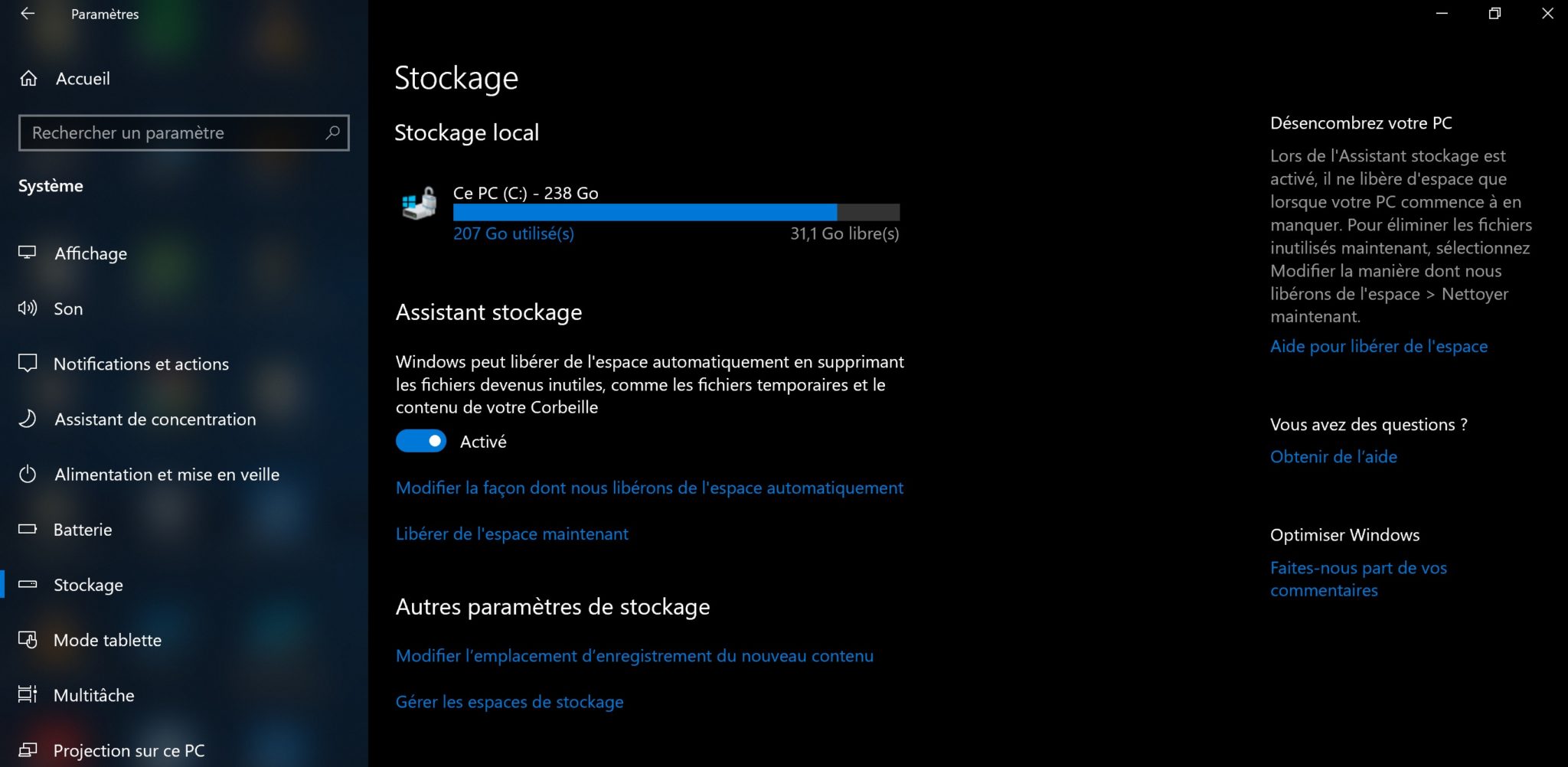The width and height of the screenshot is (1568, 767).
Task: Click the Accueil home icon
Action: [x=28, y=79]
